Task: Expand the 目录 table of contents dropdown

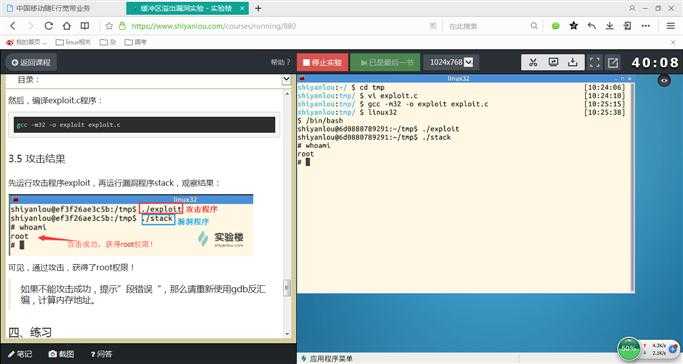Action: pyautogui.click(x=286, y=80)
